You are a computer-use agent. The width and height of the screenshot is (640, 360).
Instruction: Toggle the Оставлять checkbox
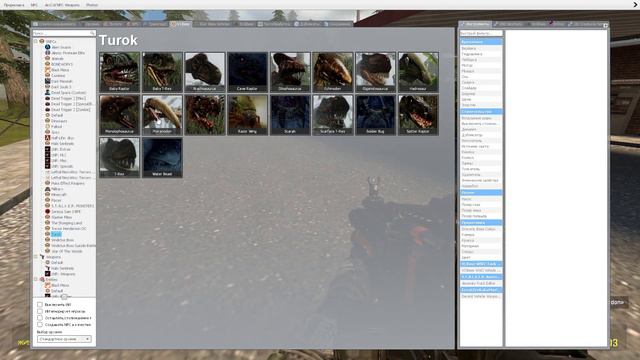pyautogui.click(x=40, y=318)
